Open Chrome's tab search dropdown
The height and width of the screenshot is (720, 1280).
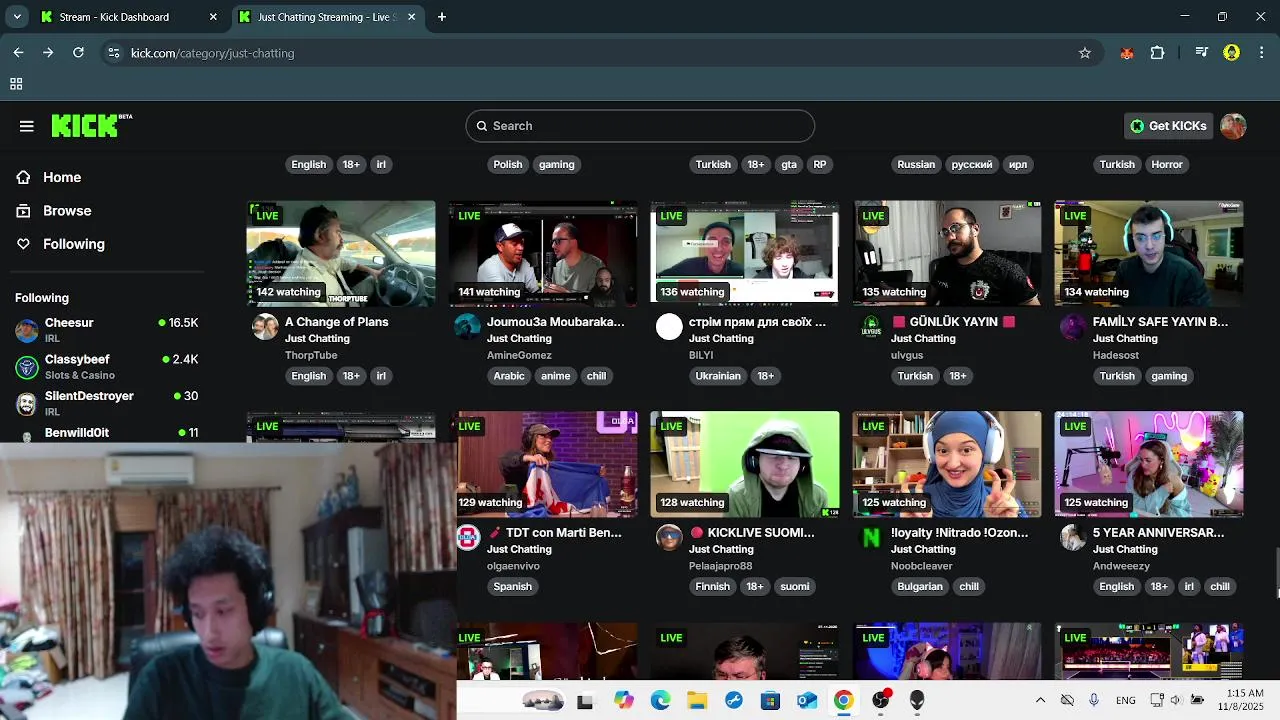click(17, 17)
